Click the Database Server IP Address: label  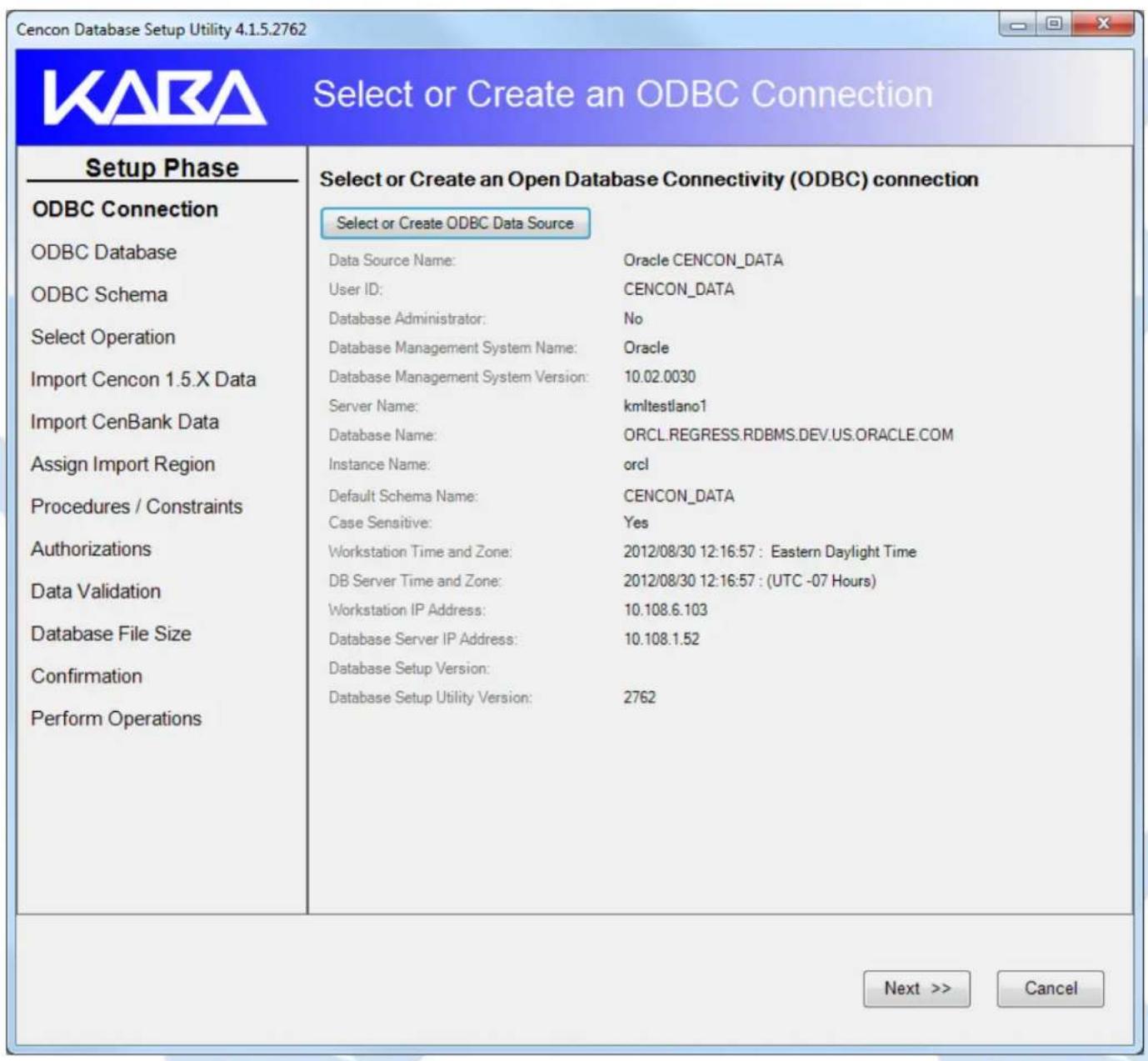tap(422, 639)
